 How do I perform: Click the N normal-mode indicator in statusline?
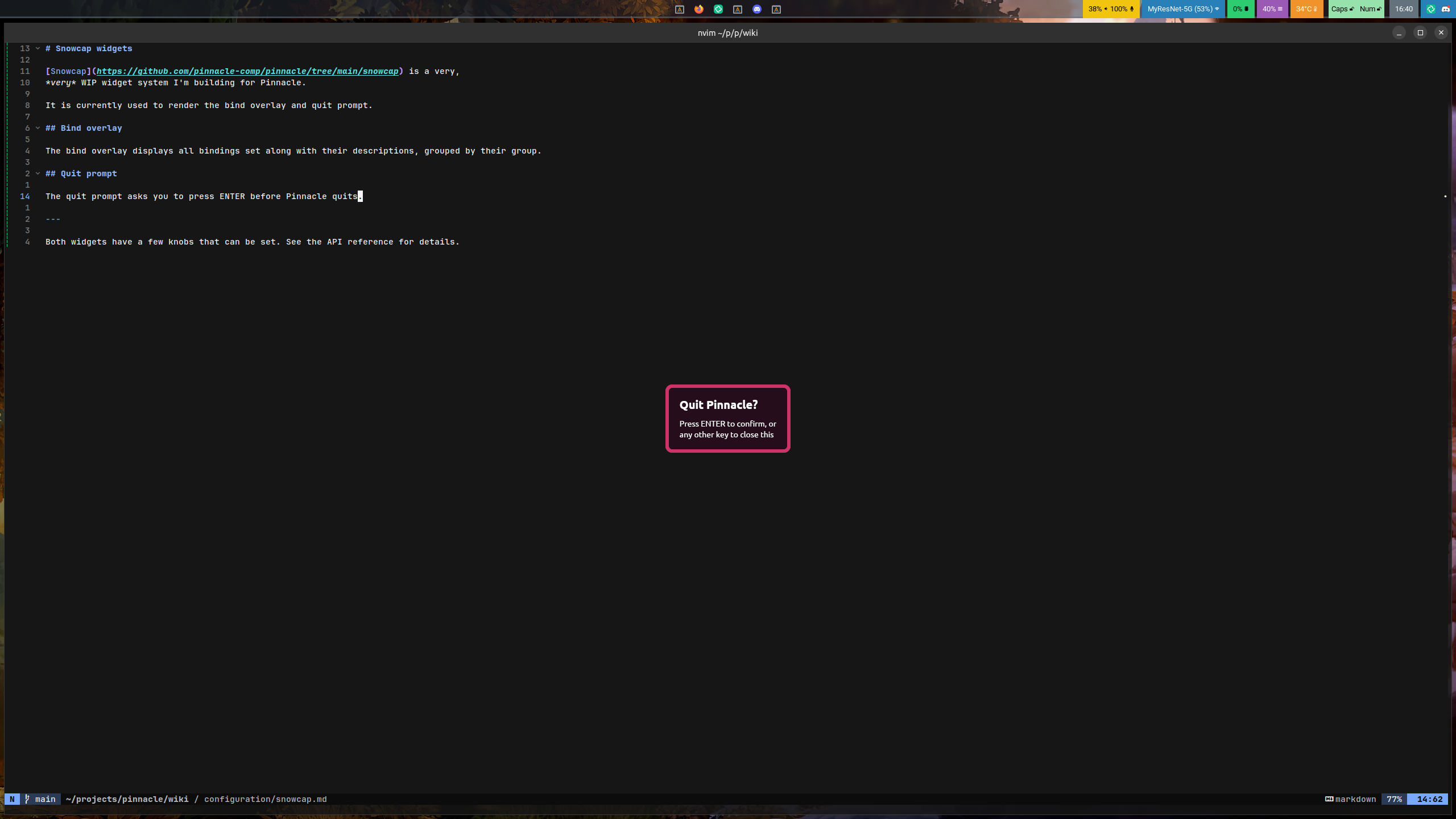[12, 799]
